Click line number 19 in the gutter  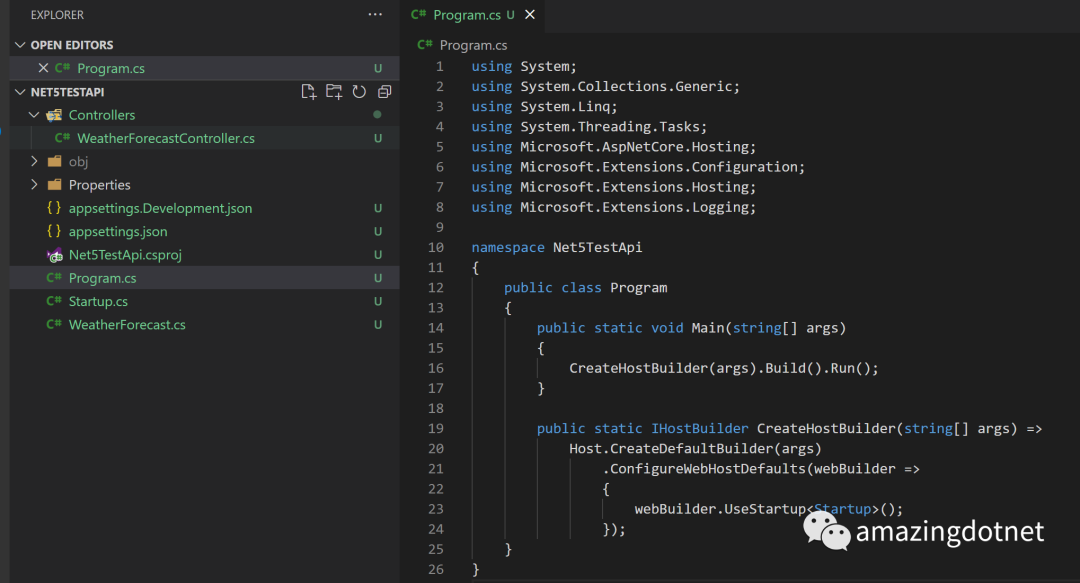(x=435, y=429)
